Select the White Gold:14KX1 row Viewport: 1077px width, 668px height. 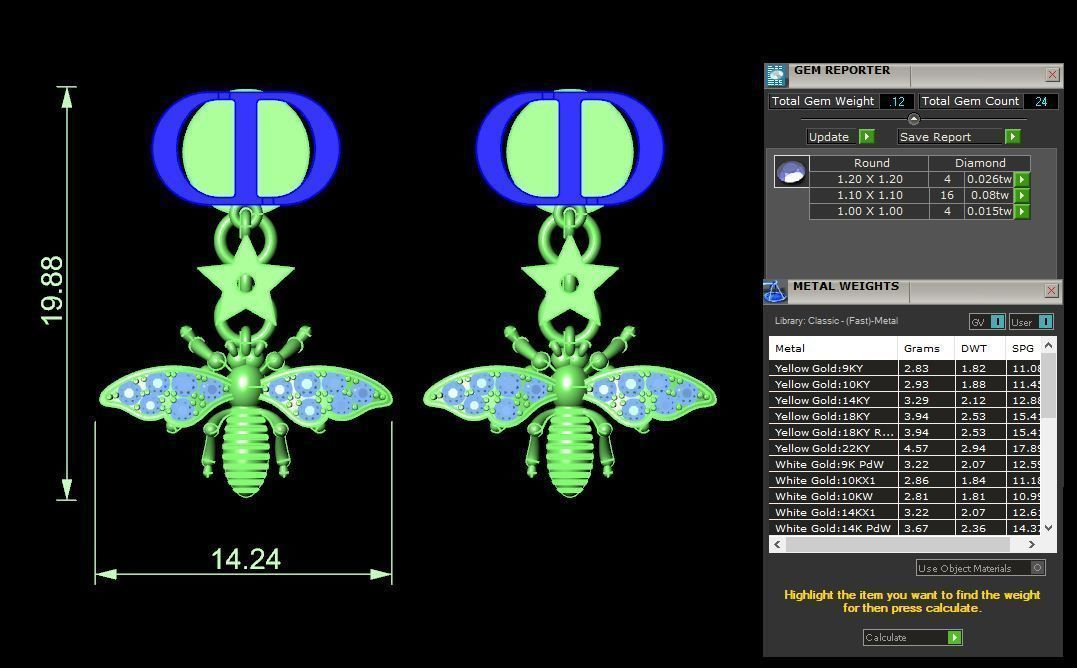click(x=905, y=512)
